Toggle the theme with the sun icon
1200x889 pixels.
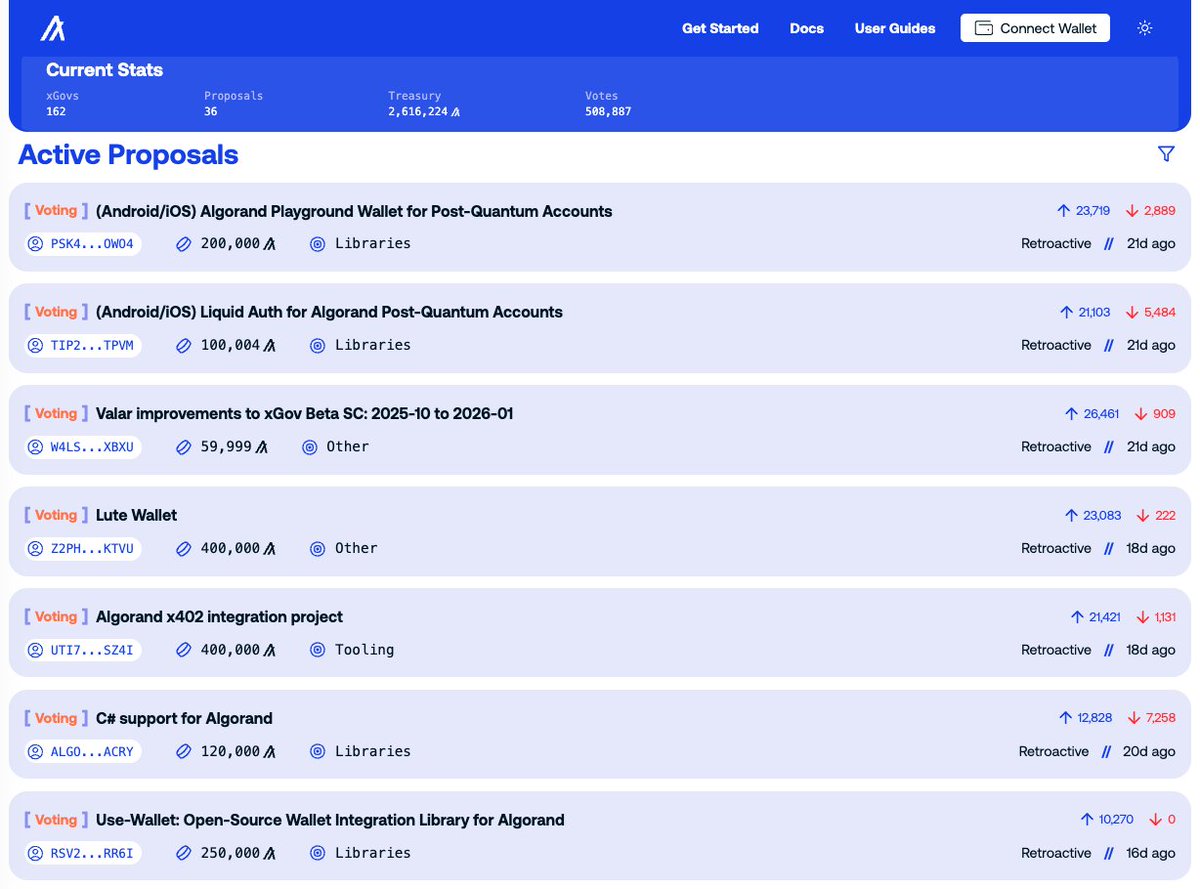pos(1144,28)
